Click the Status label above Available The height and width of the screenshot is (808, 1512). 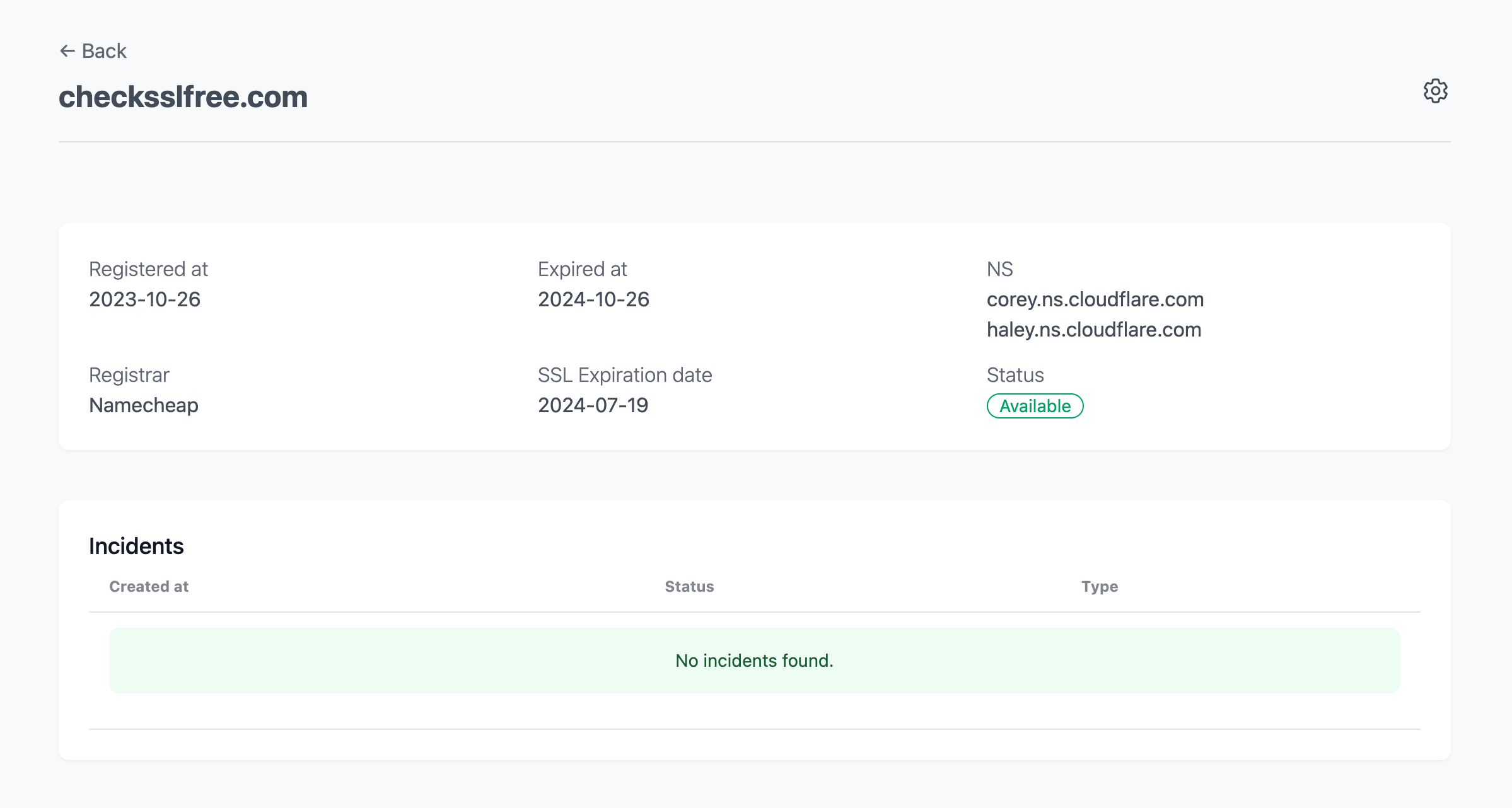[1015, 375]
